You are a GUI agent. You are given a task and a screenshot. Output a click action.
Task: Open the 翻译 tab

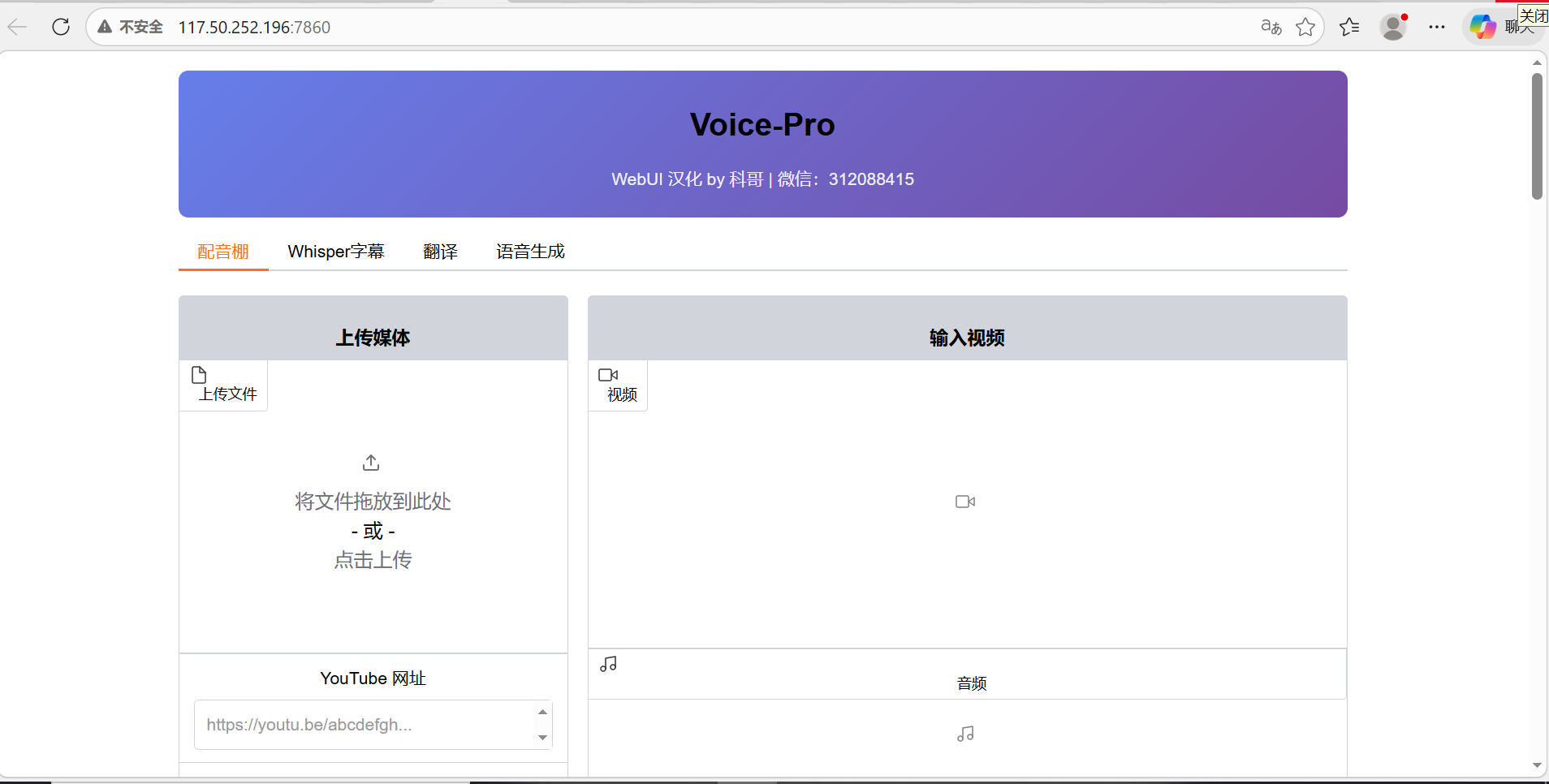440,252
